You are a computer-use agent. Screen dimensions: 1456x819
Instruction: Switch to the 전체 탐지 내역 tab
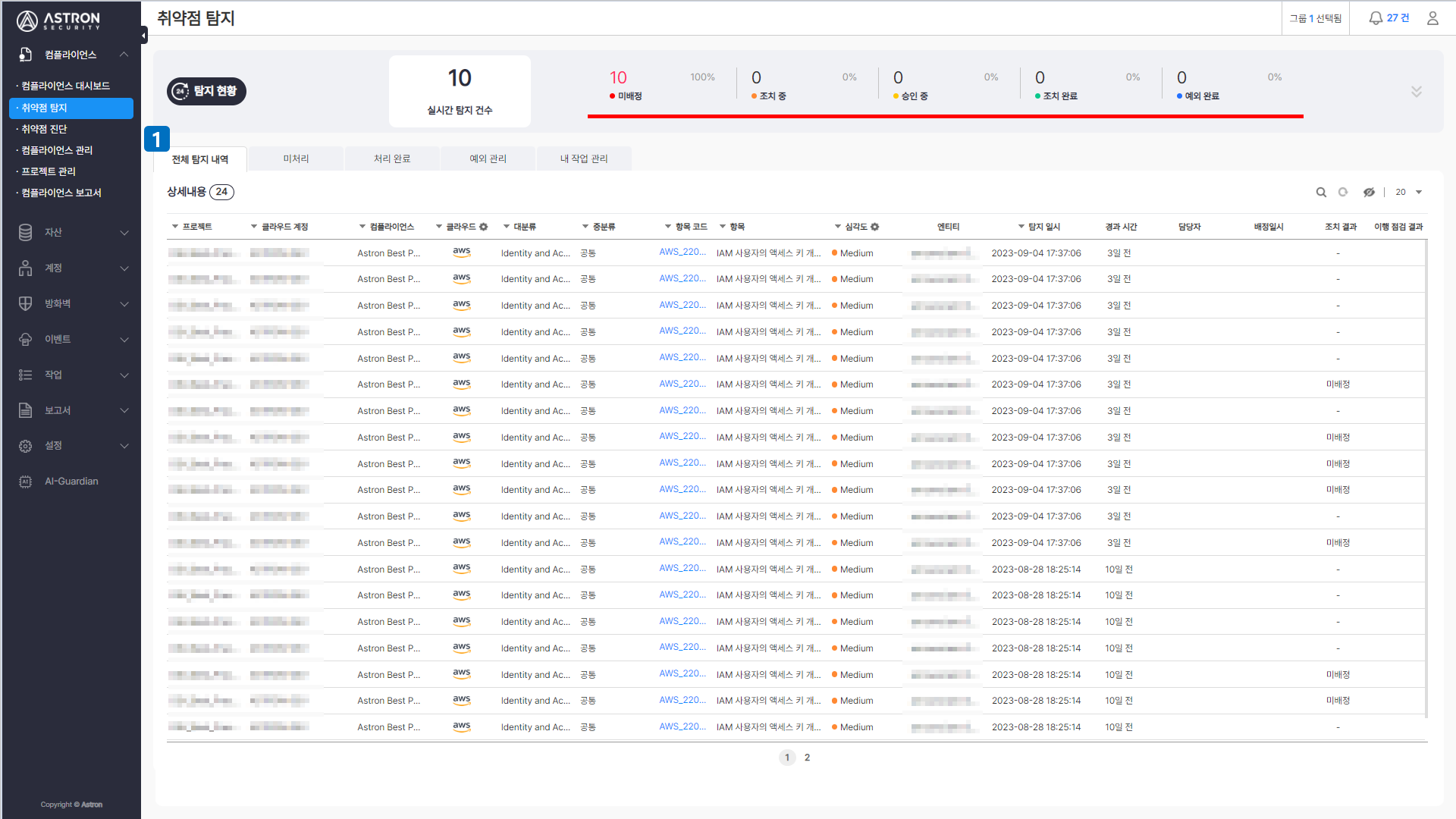click(199, 159)
